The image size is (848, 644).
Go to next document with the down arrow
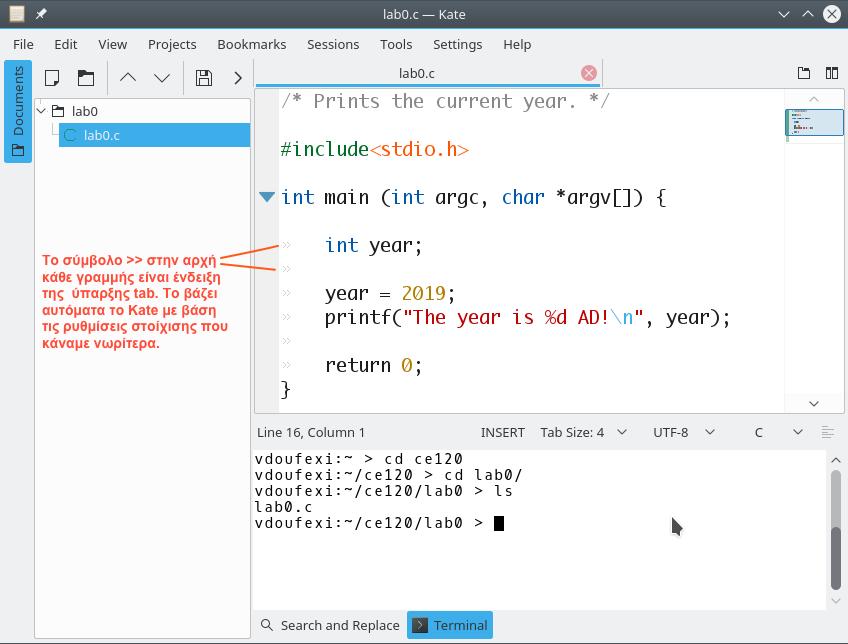[x=162, y=78]
